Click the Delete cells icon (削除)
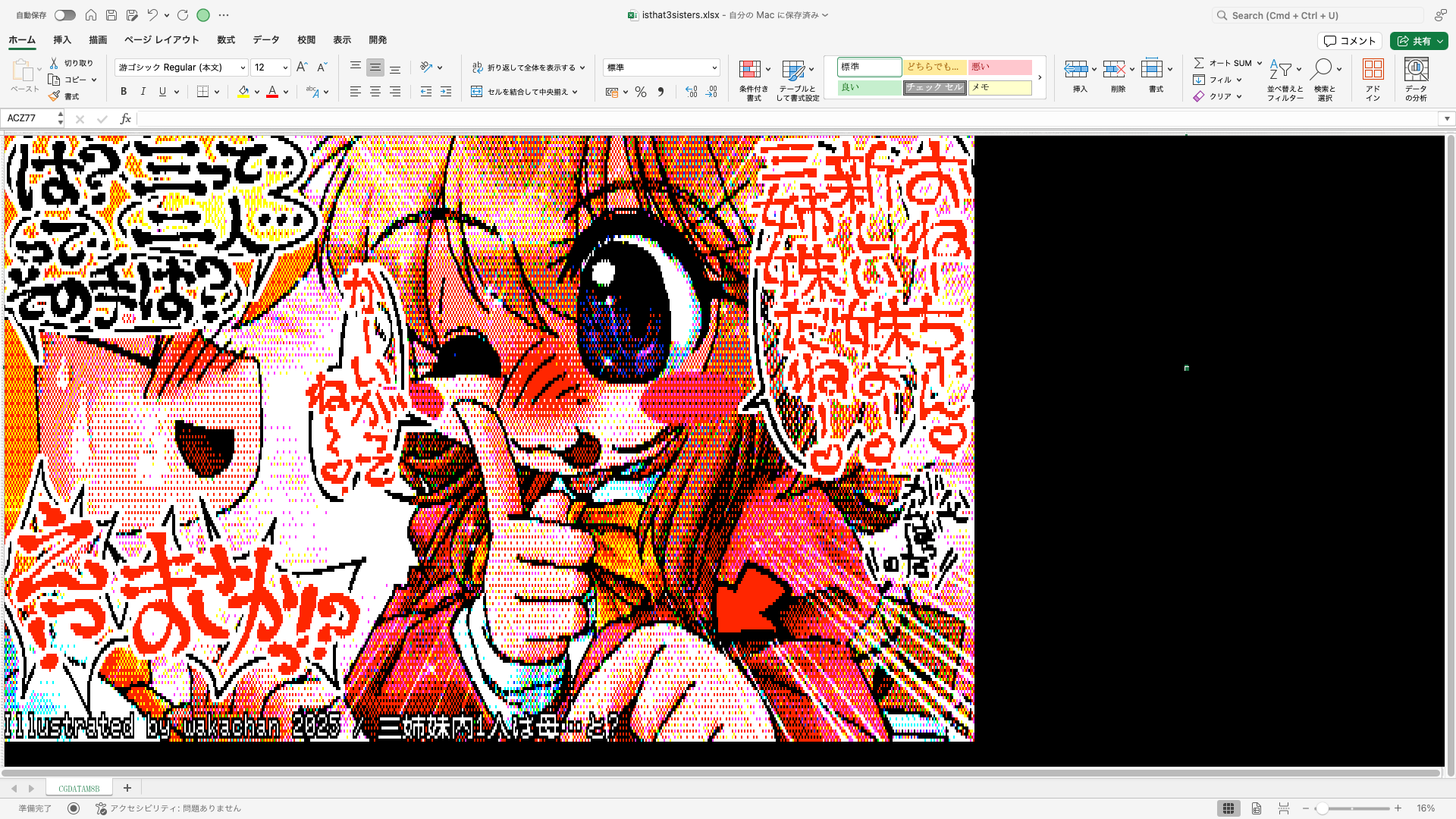 1114,69
